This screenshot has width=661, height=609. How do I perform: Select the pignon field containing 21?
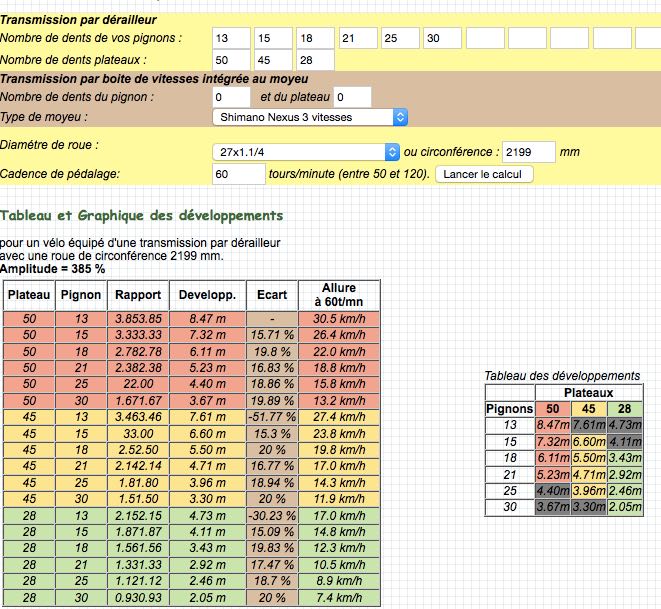tap(358, 38)
